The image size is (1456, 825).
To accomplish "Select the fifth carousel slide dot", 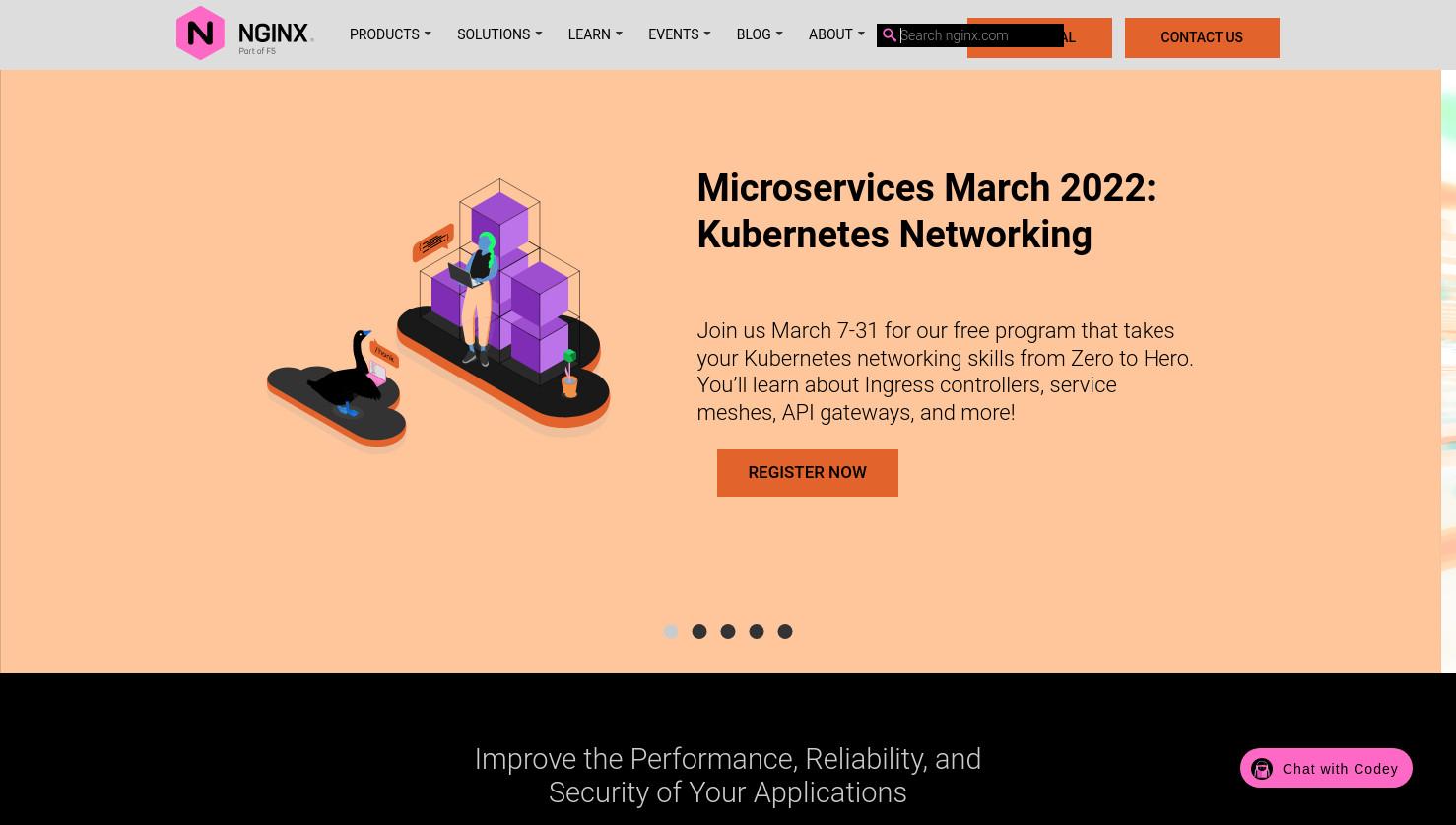I will click(785, 631).
